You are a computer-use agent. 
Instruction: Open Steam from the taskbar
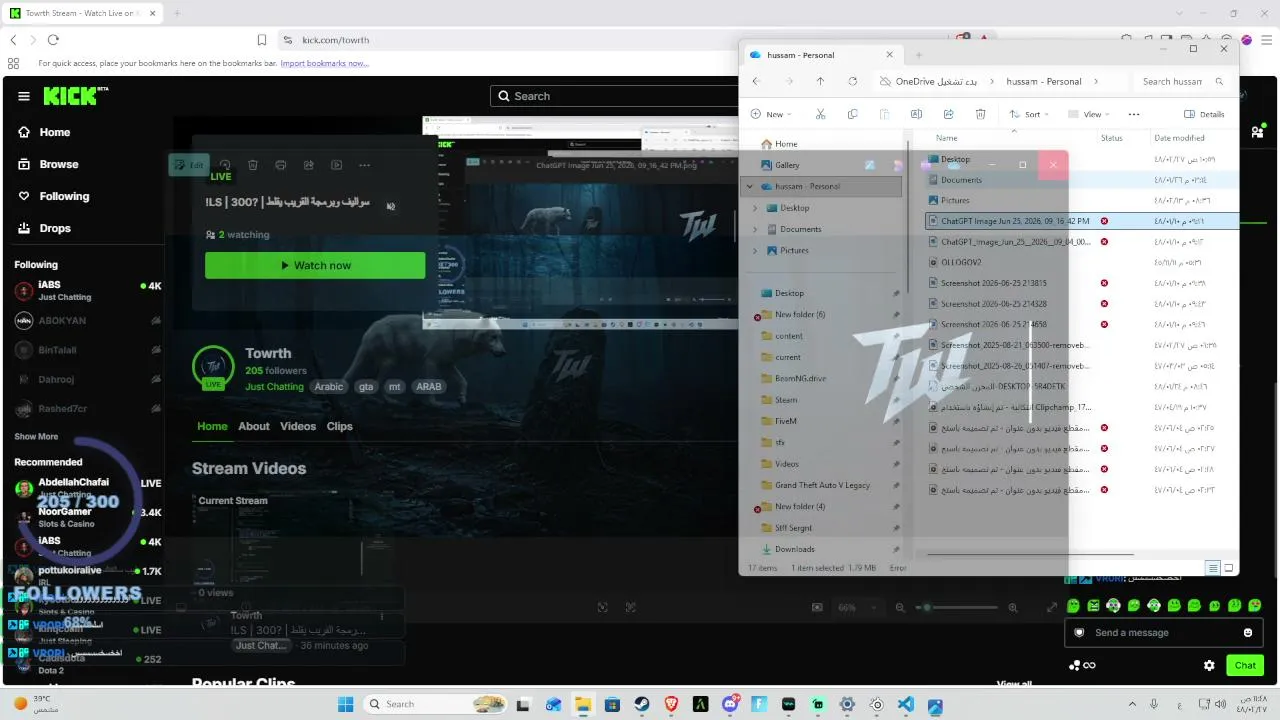pyautogui.click(x=641, y=704)
